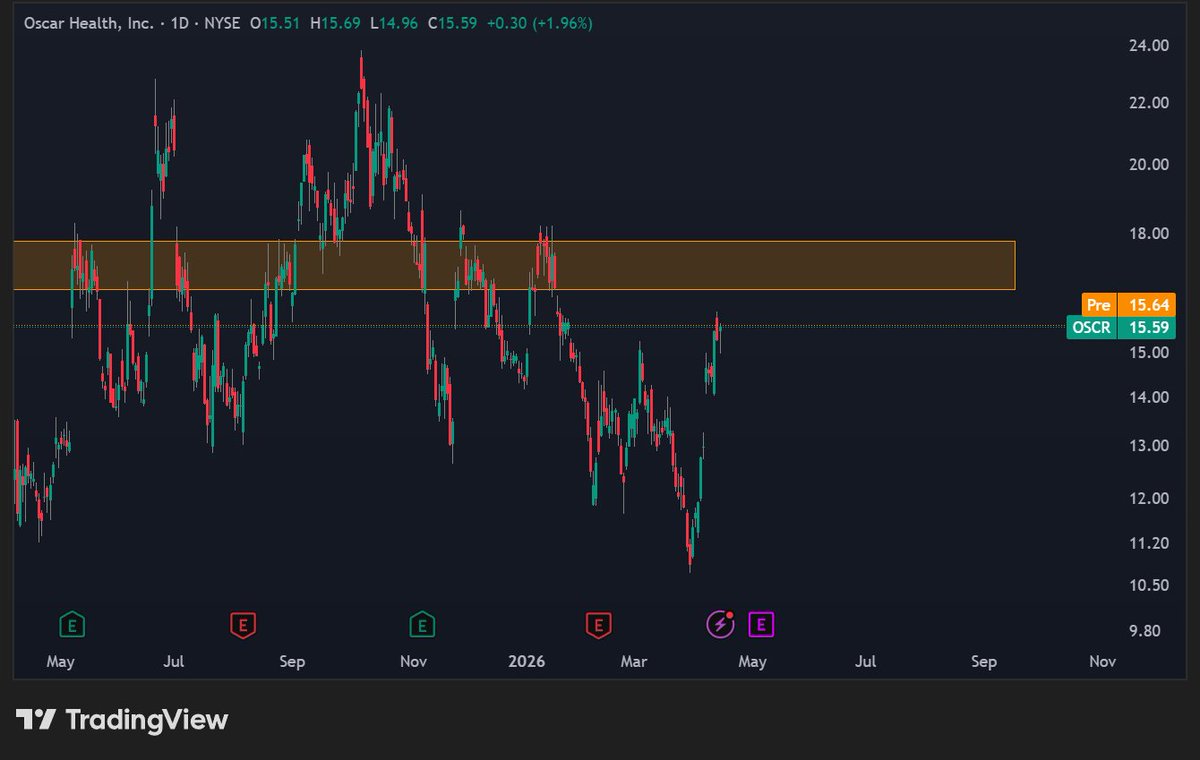
Task: Click the open value O15.51
Action: (x=275, y=23)
